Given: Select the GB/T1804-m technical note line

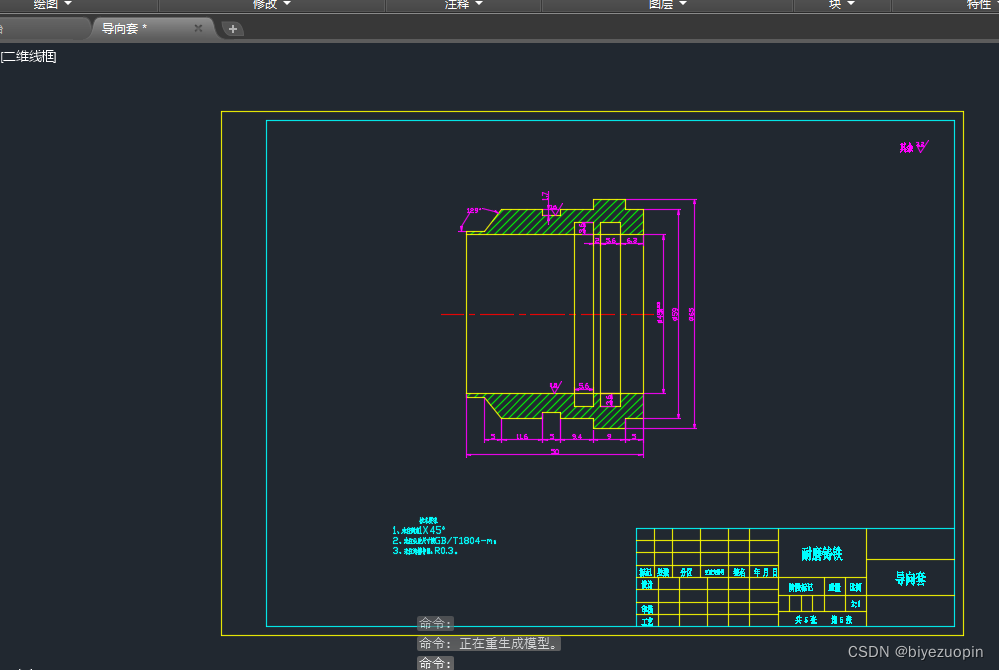Looking at the screenshot, I should (x=445, y=541).
